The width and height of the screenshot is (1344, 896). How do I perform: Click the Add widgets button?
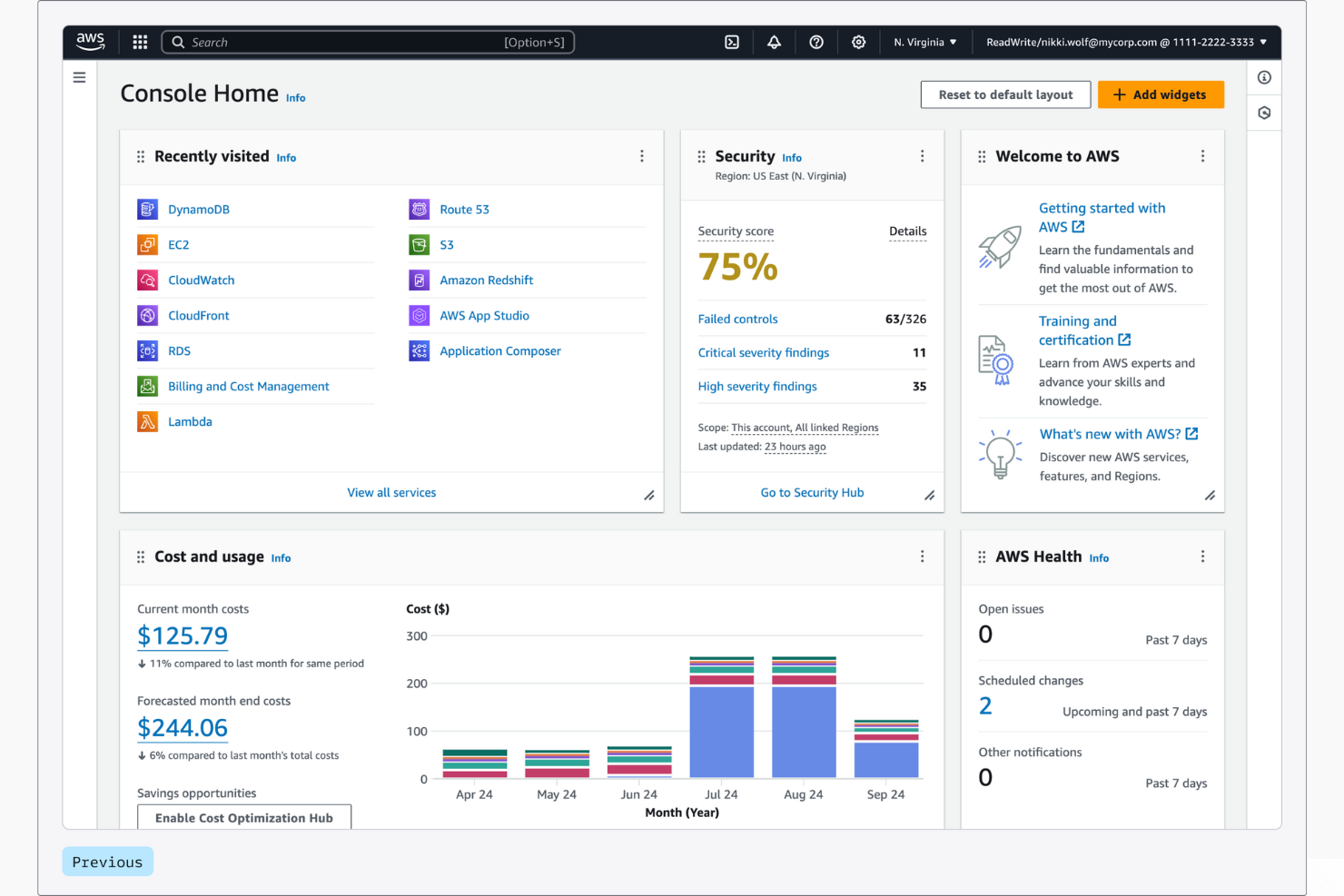pos(1161,94)
